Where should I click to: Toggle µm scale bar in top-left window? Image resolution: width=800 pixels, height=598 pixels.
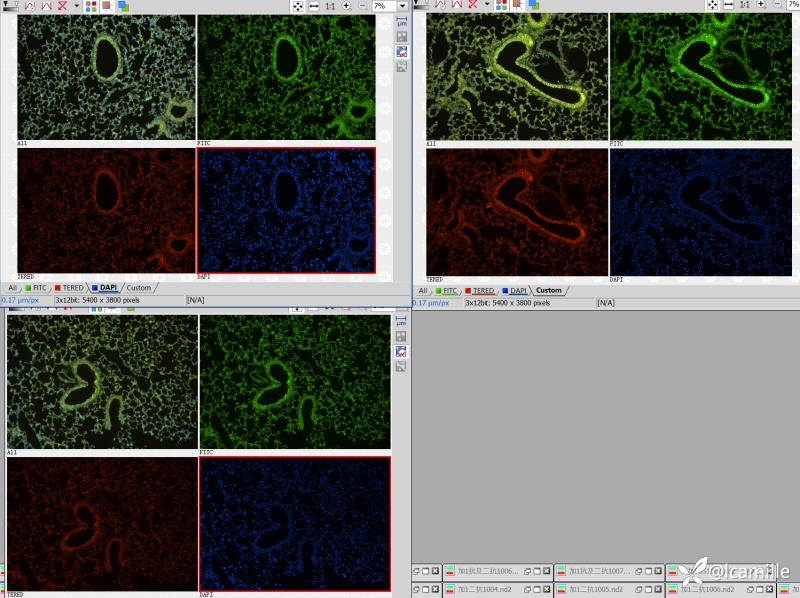coord(402,21)
